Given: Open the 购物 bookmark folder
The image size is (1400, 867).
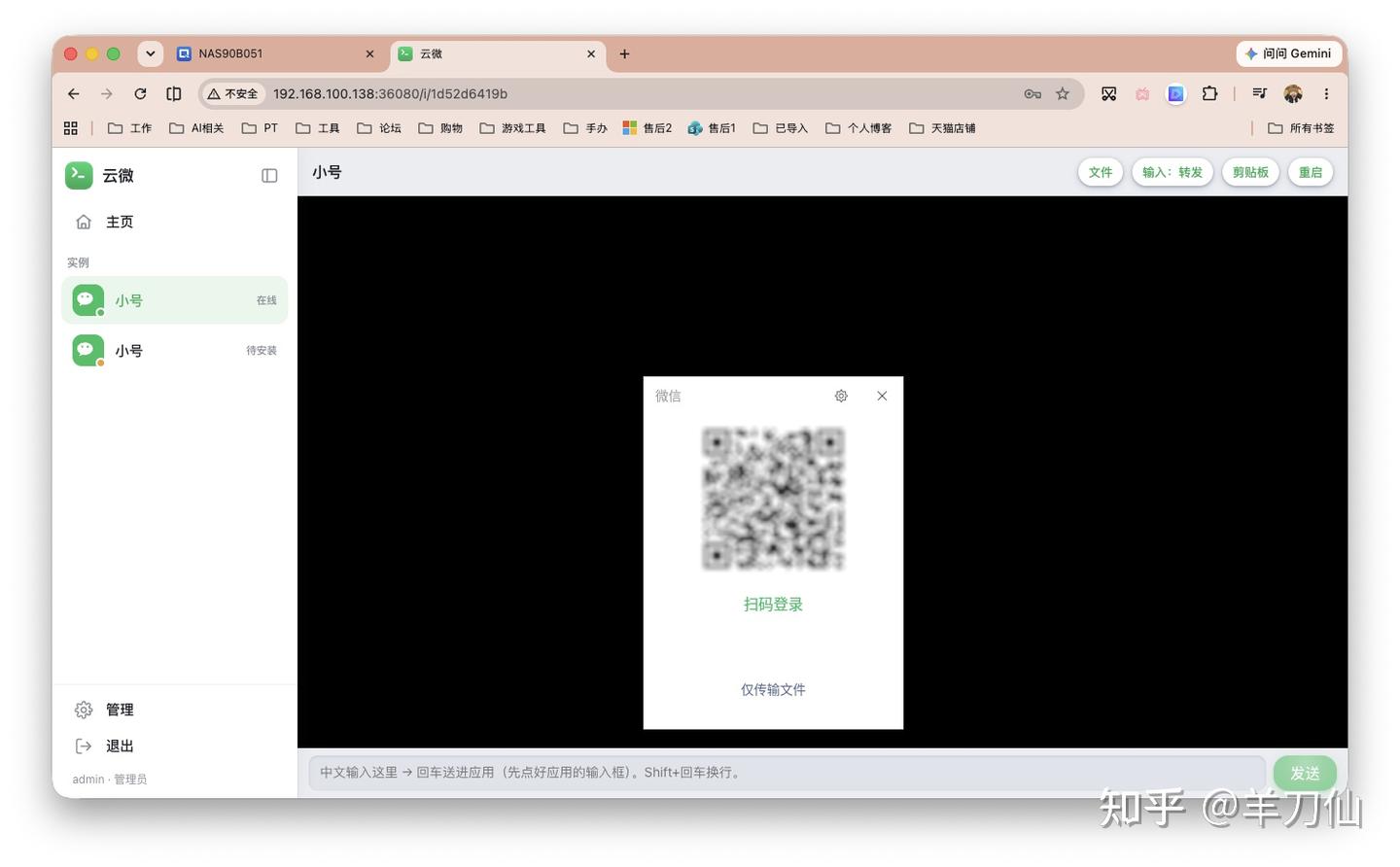Looking at the screenshot, I should (x=440, y=128).
